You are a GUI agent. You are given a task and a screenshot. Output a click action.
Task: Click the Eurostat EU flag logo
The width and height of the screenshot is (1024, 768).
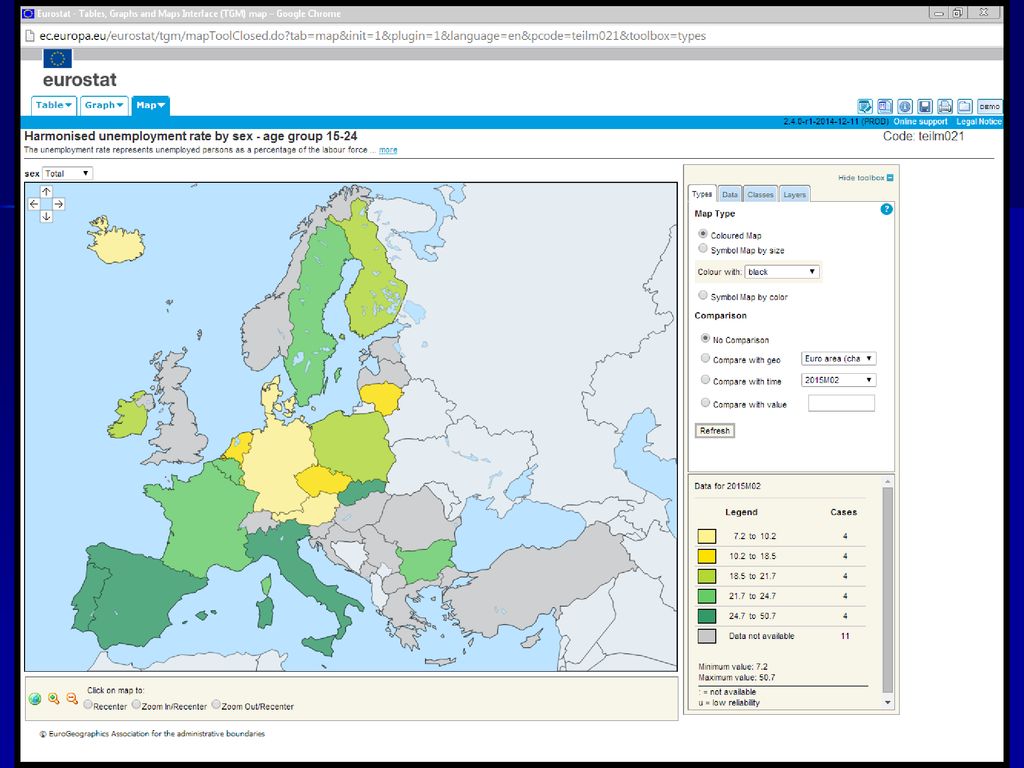57,59
